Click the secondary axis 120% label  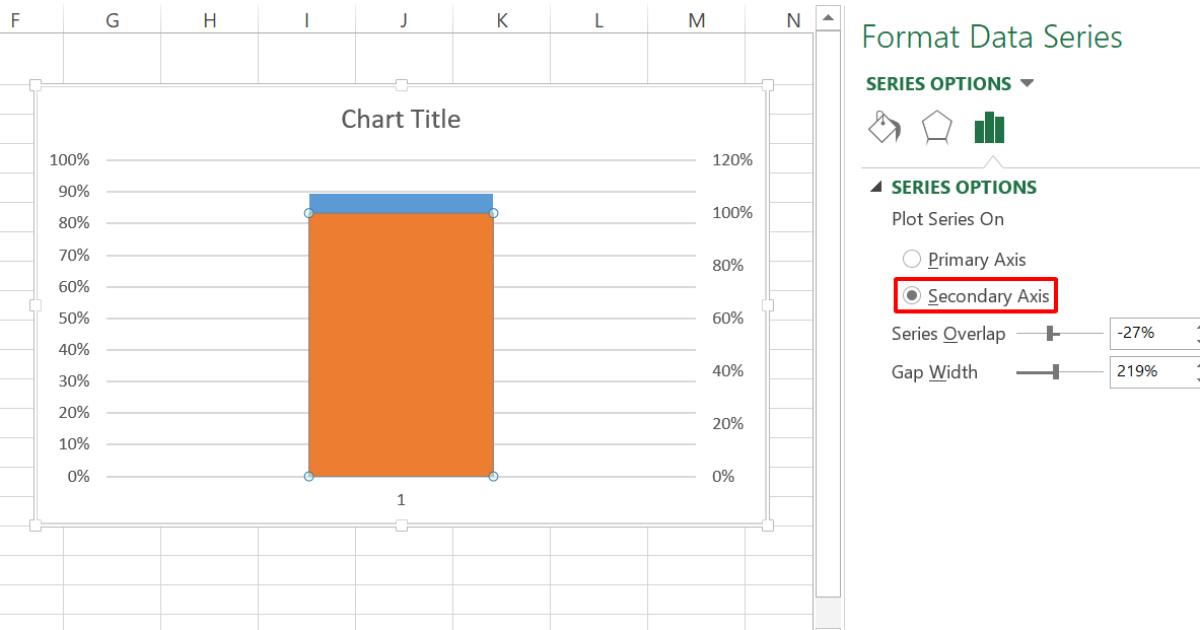tap(733, 158)
